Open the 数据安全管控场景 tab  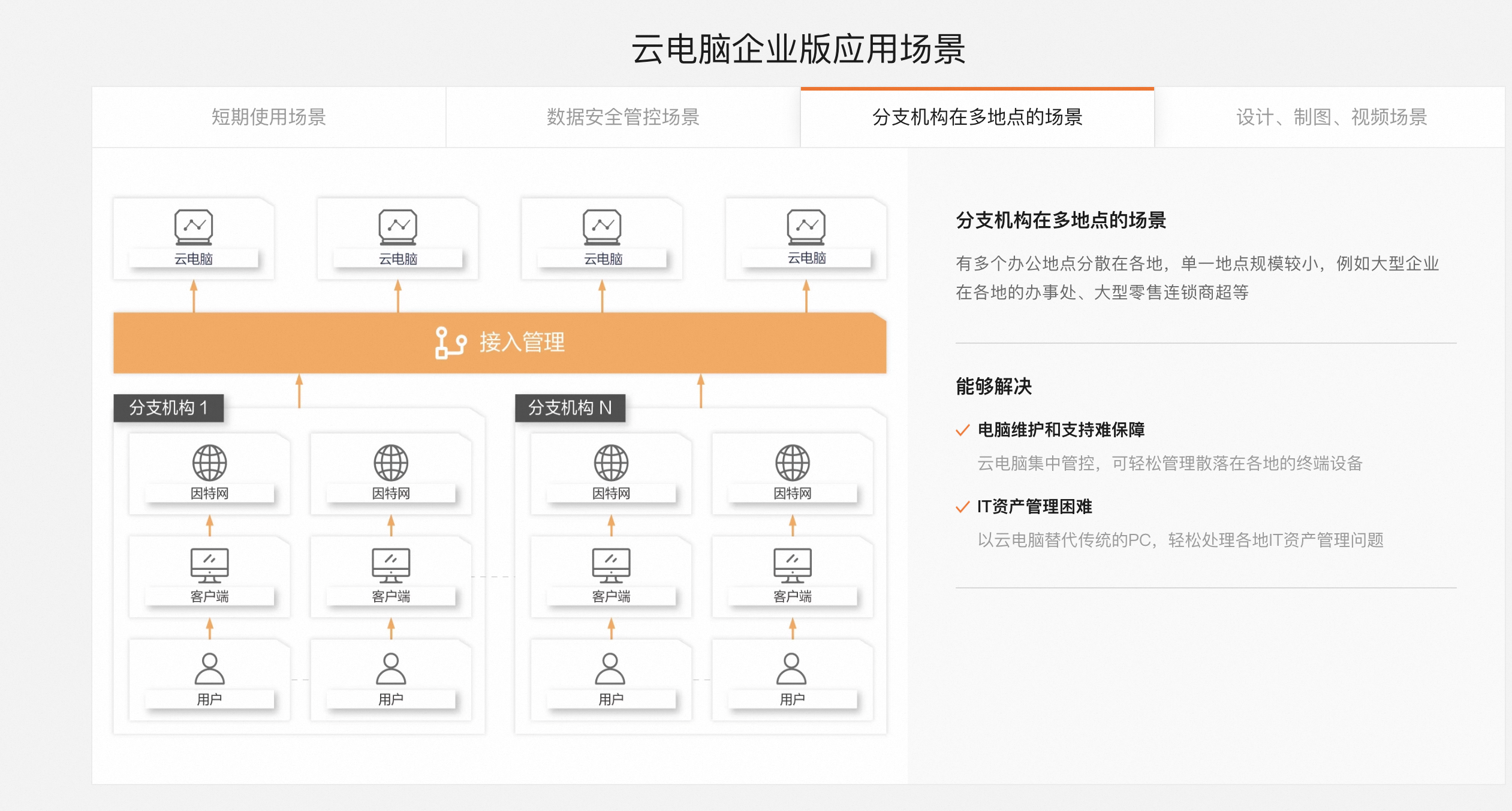point(623,117)
